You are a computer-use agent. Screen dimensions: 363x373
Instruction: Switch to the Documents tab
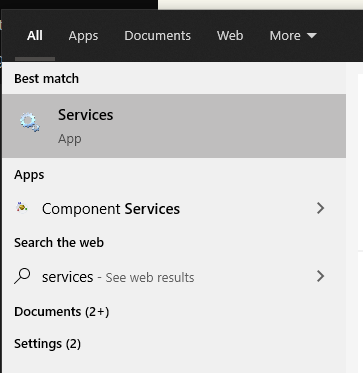157,36
